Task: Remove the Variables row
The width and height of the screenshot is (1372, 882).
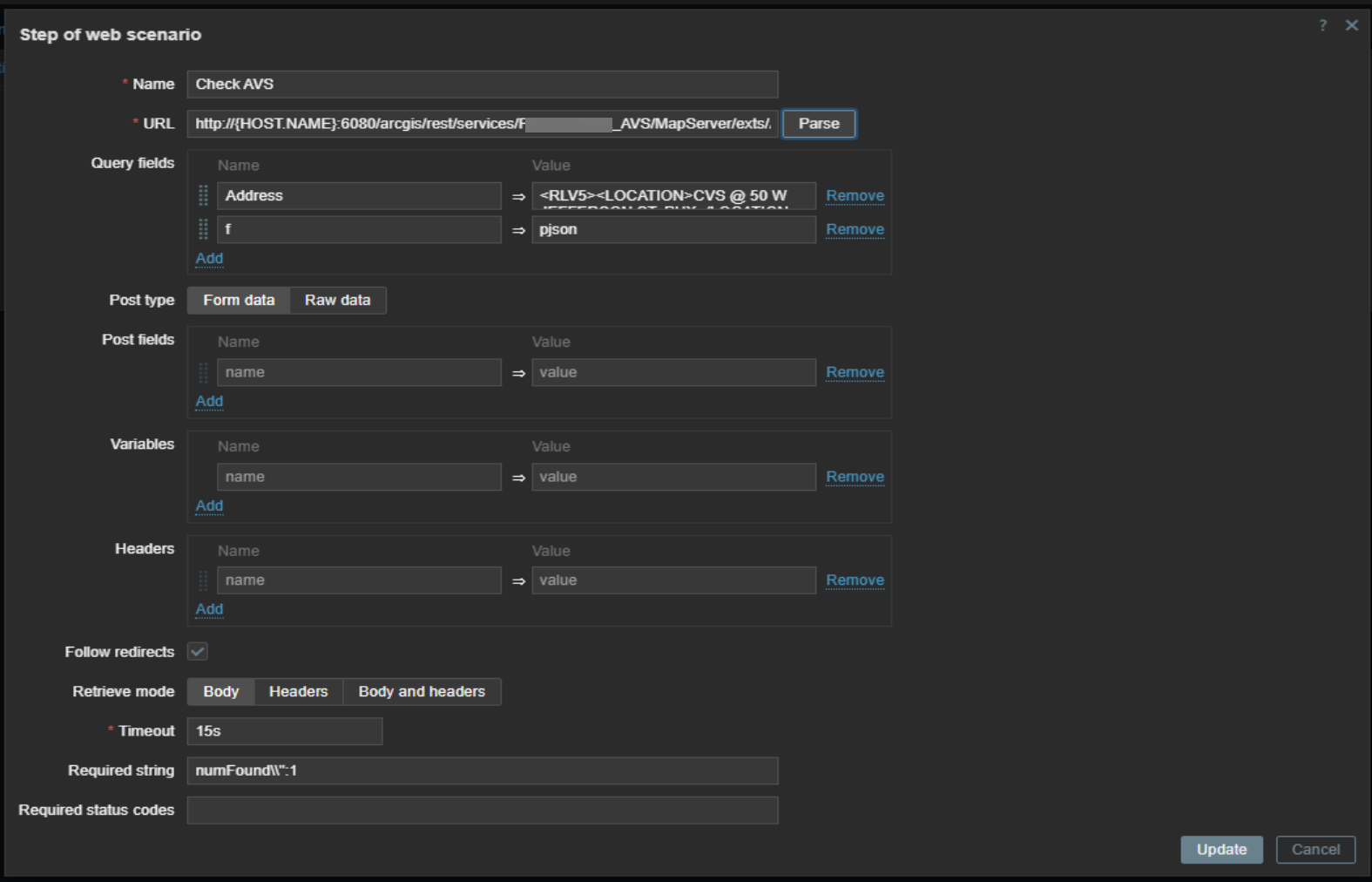Action: [x=855, y=477]
